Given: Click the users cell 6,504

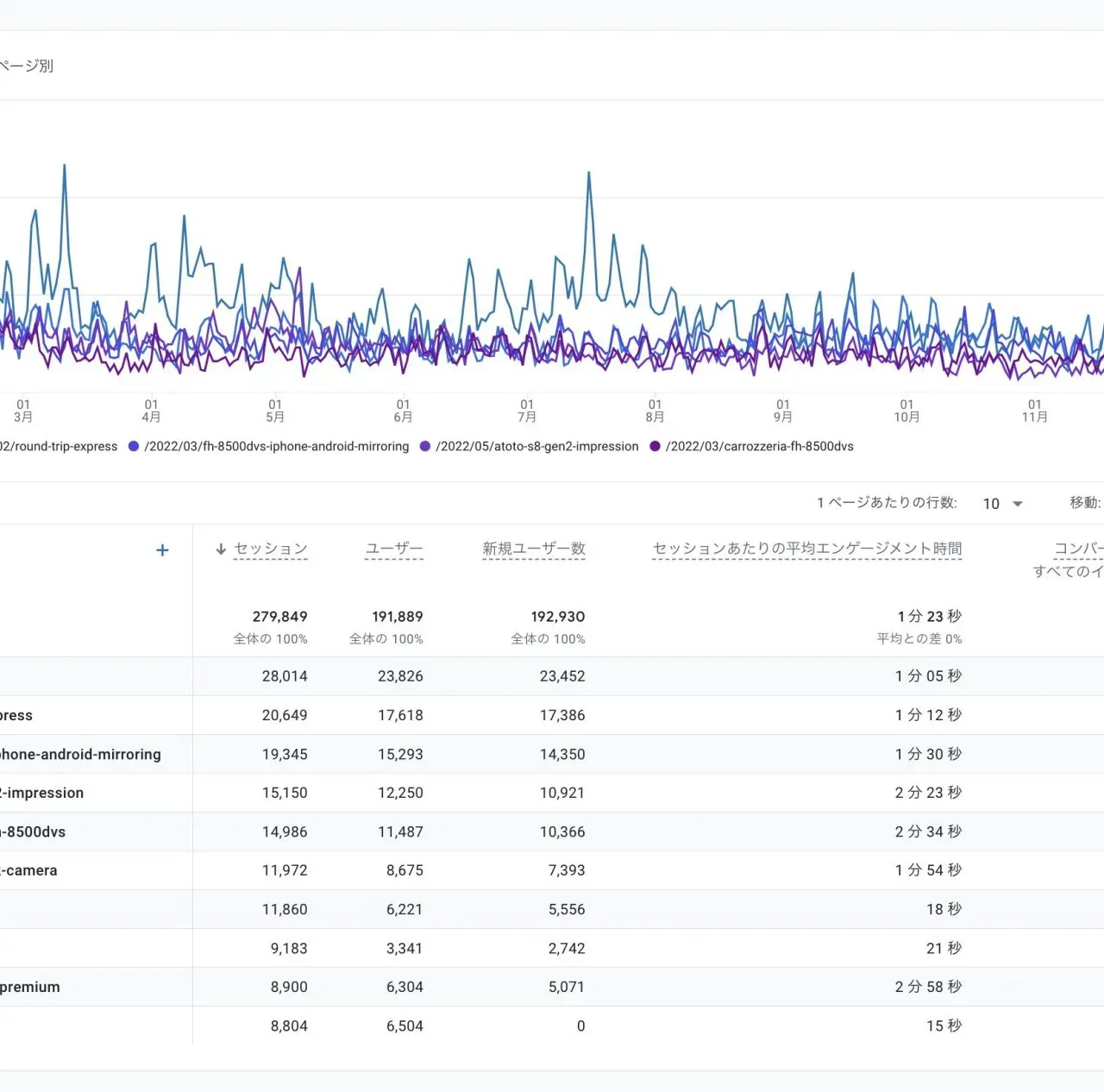Looking at the screenshot, I should click(x=405, y=1026).
